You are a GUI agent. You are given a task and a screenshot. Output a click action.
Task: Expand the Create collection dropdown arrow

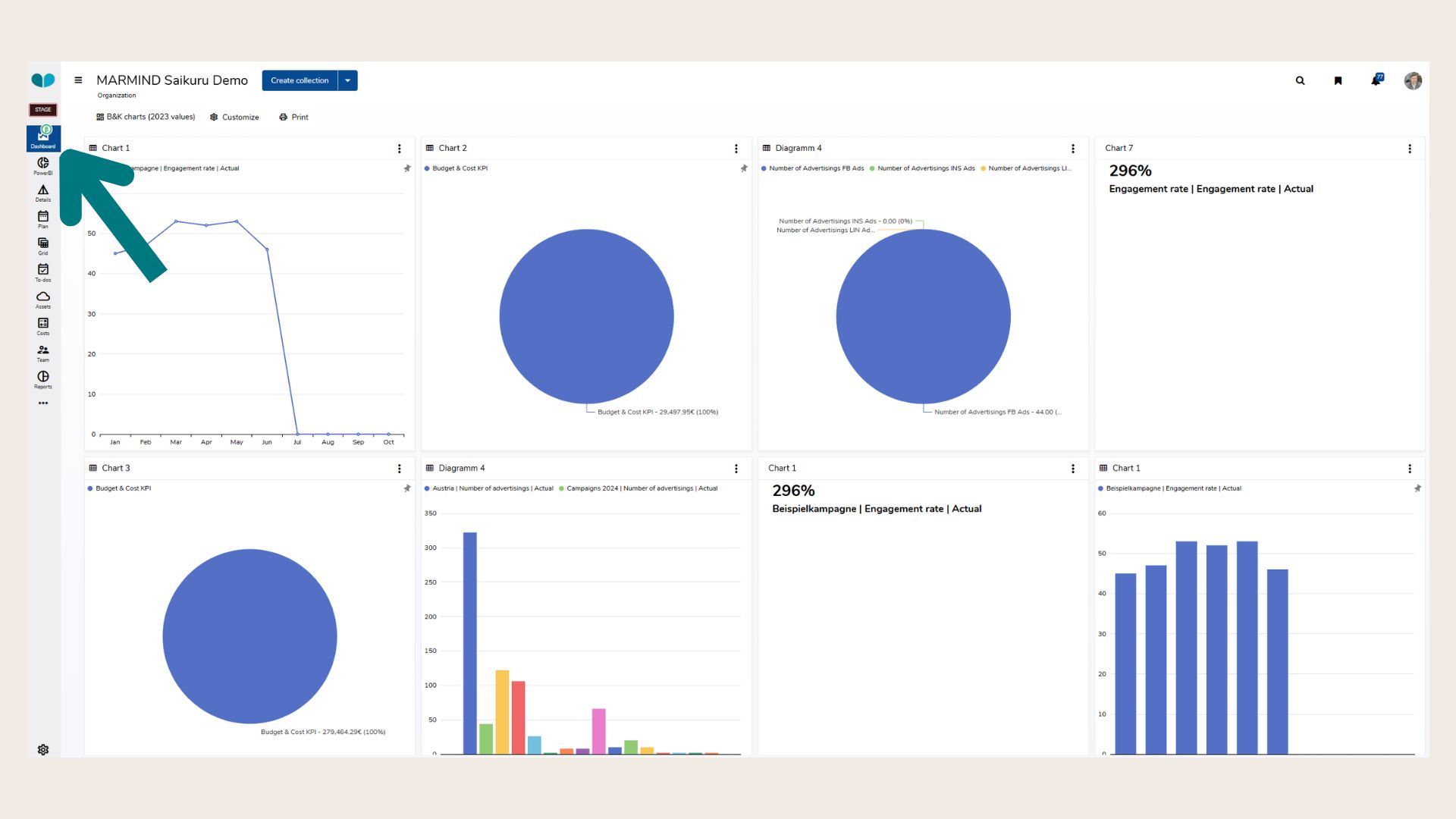348,80
